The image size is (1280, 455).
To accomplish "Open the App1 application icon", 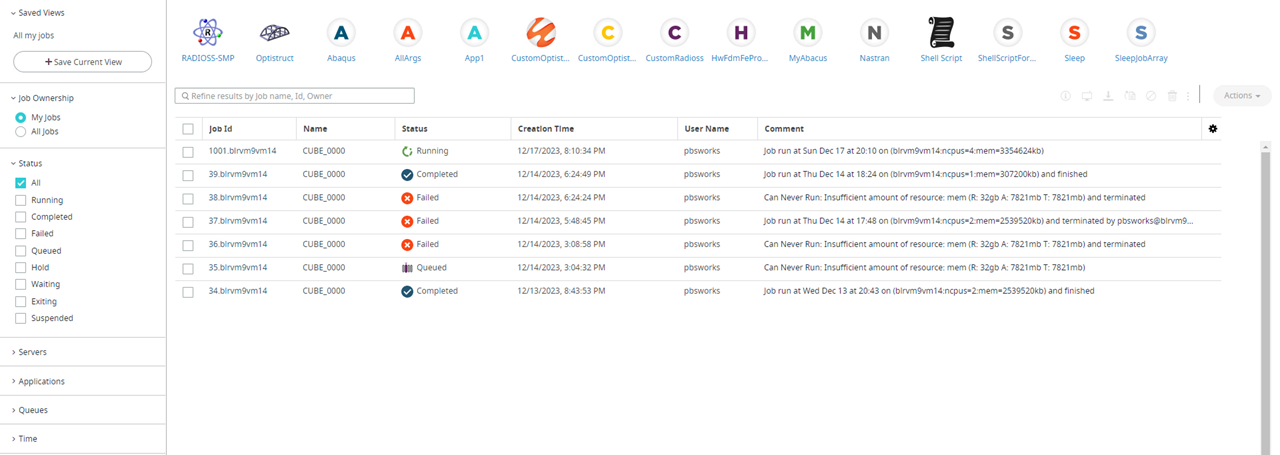I will pyautogui.click(x=474, y=33).
